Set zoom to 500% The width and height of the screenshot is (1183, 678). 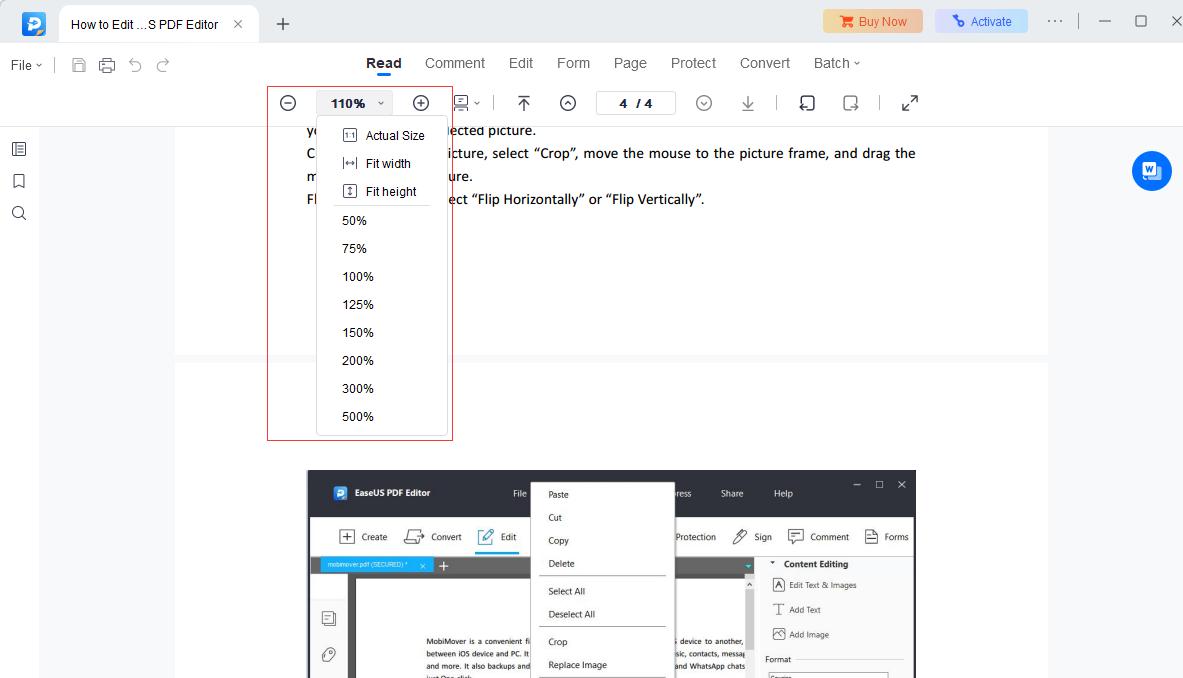pos(383,416)
